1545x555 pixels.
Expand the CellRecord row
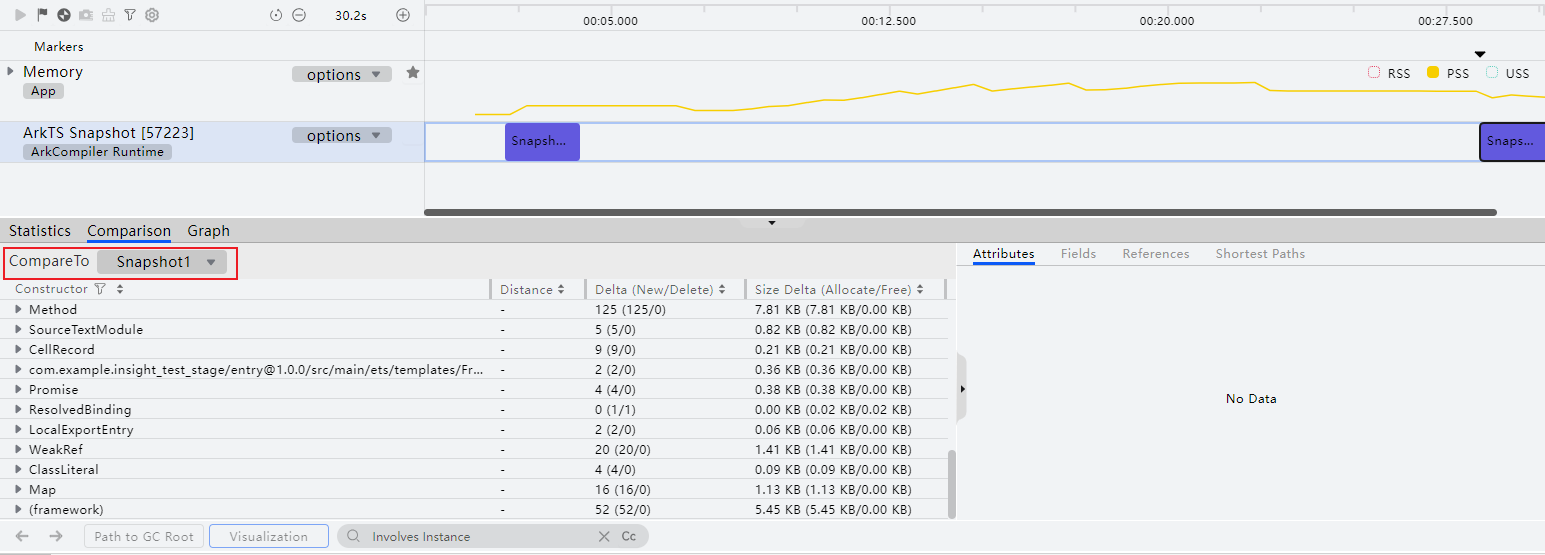[x=18, y=350]
